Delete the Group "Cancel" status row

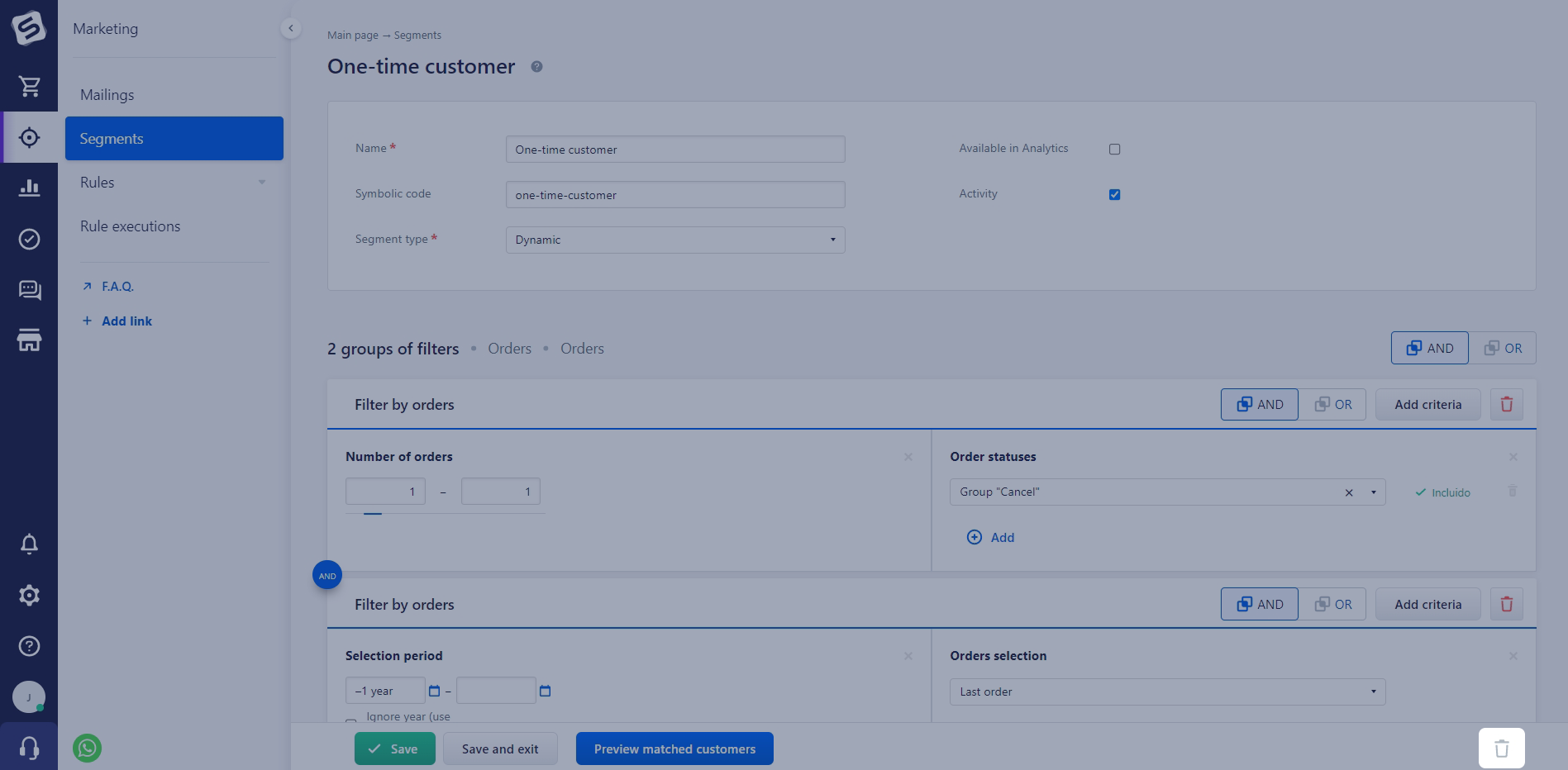pyautogui.click(x=1513, y=492)
